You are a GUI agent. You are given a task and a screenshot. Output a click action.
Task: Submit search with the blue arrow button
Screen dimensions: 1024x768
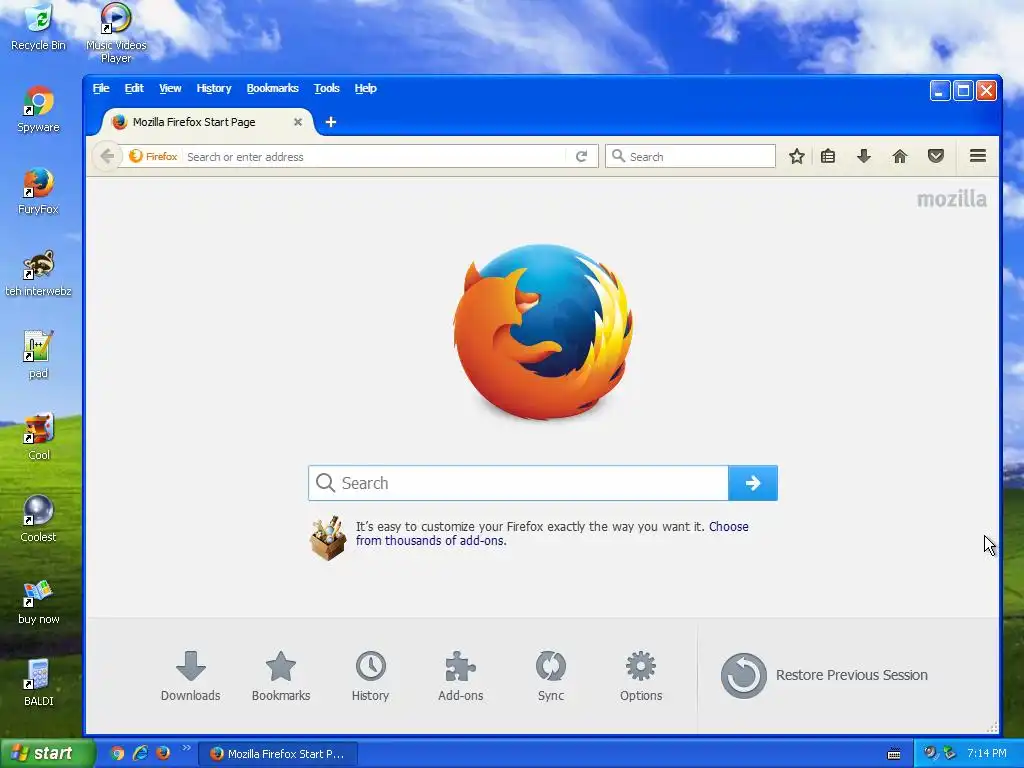[752, 483]
